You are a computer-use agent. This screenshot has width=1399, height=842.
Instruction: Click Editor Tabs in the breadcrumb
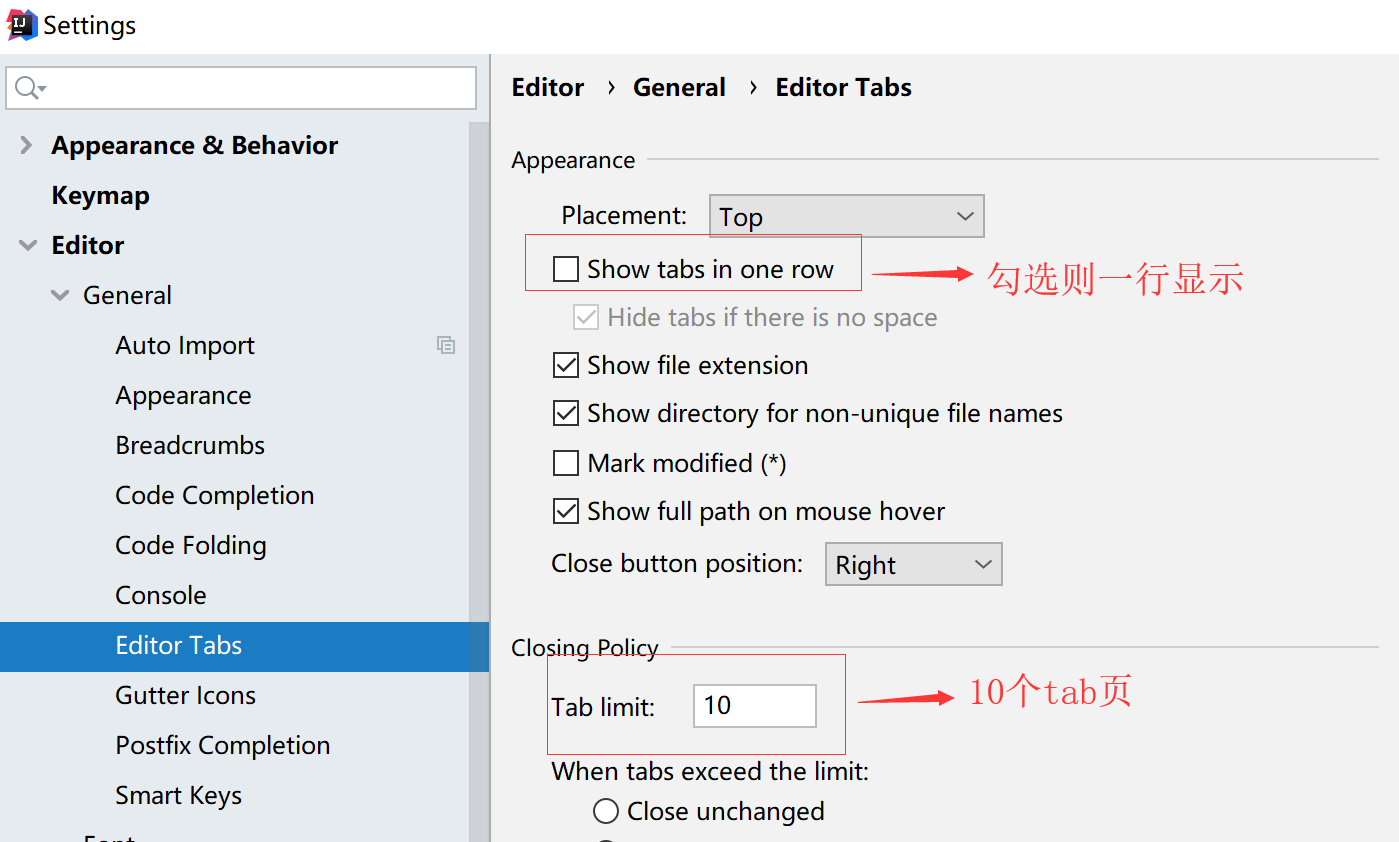tap(844, 88)
